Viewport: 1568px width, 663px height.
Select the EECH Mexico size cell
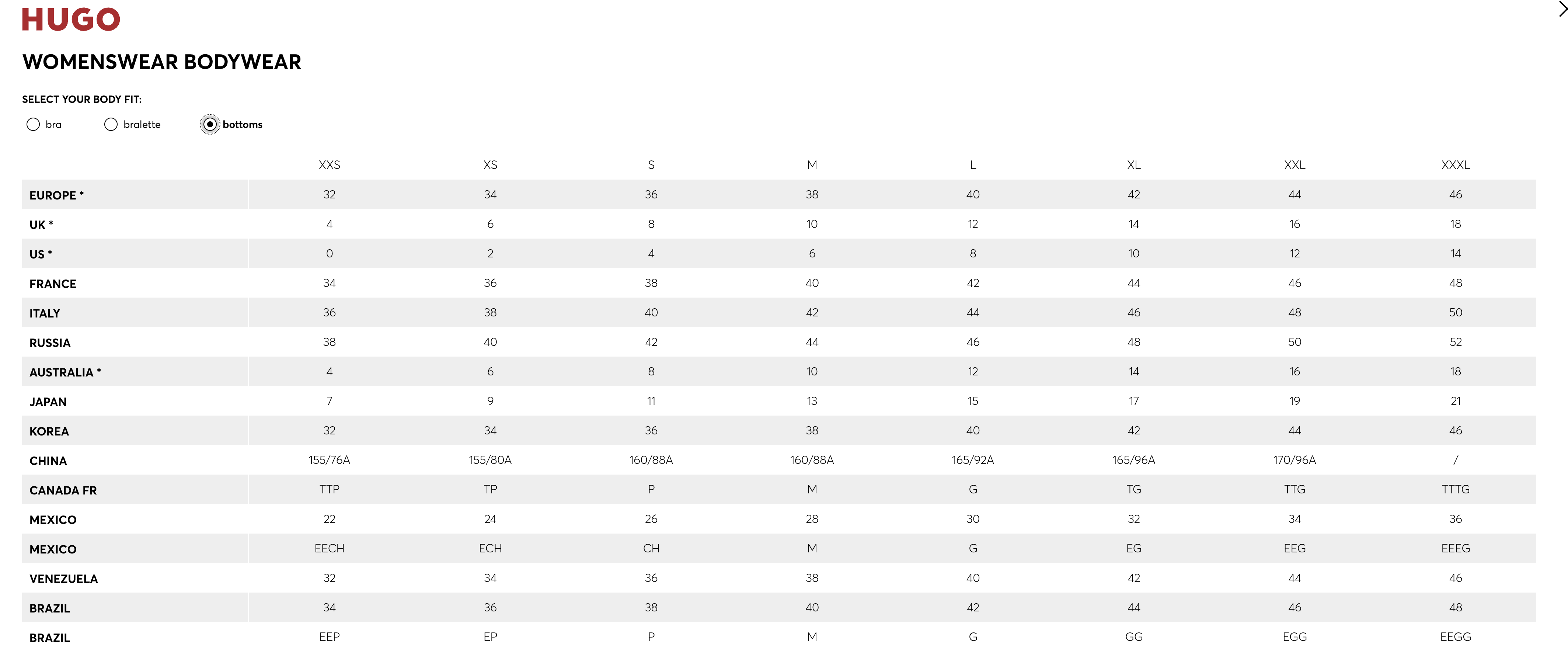pos(329,549)
